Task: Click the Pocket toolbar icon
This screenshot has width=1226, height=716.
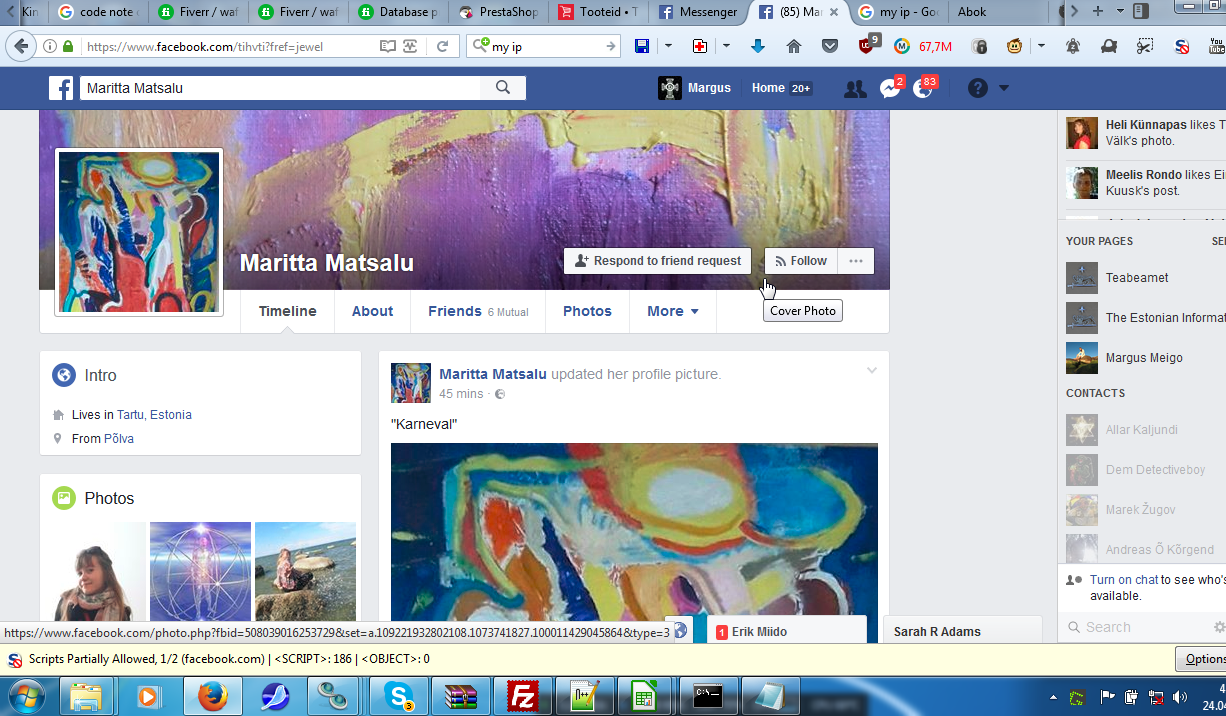Action: coord(830,46)
